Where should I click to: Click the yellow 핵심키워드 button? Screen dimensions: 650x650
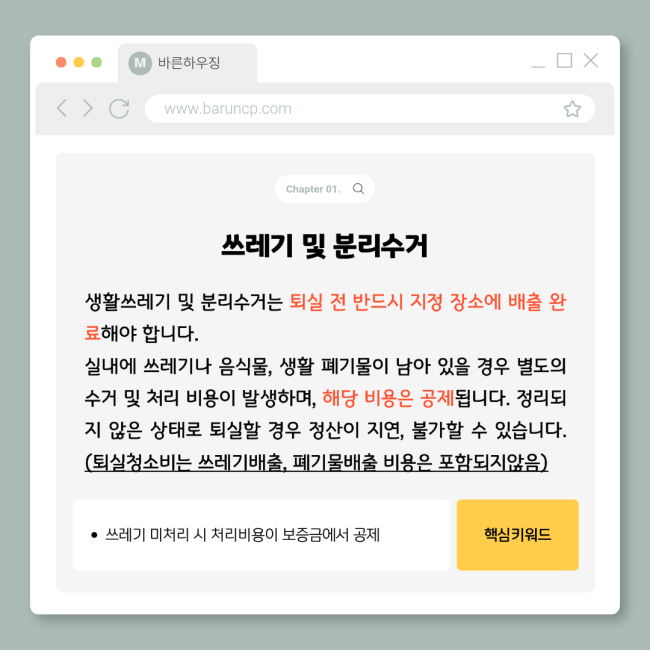[x=517, y=535]
